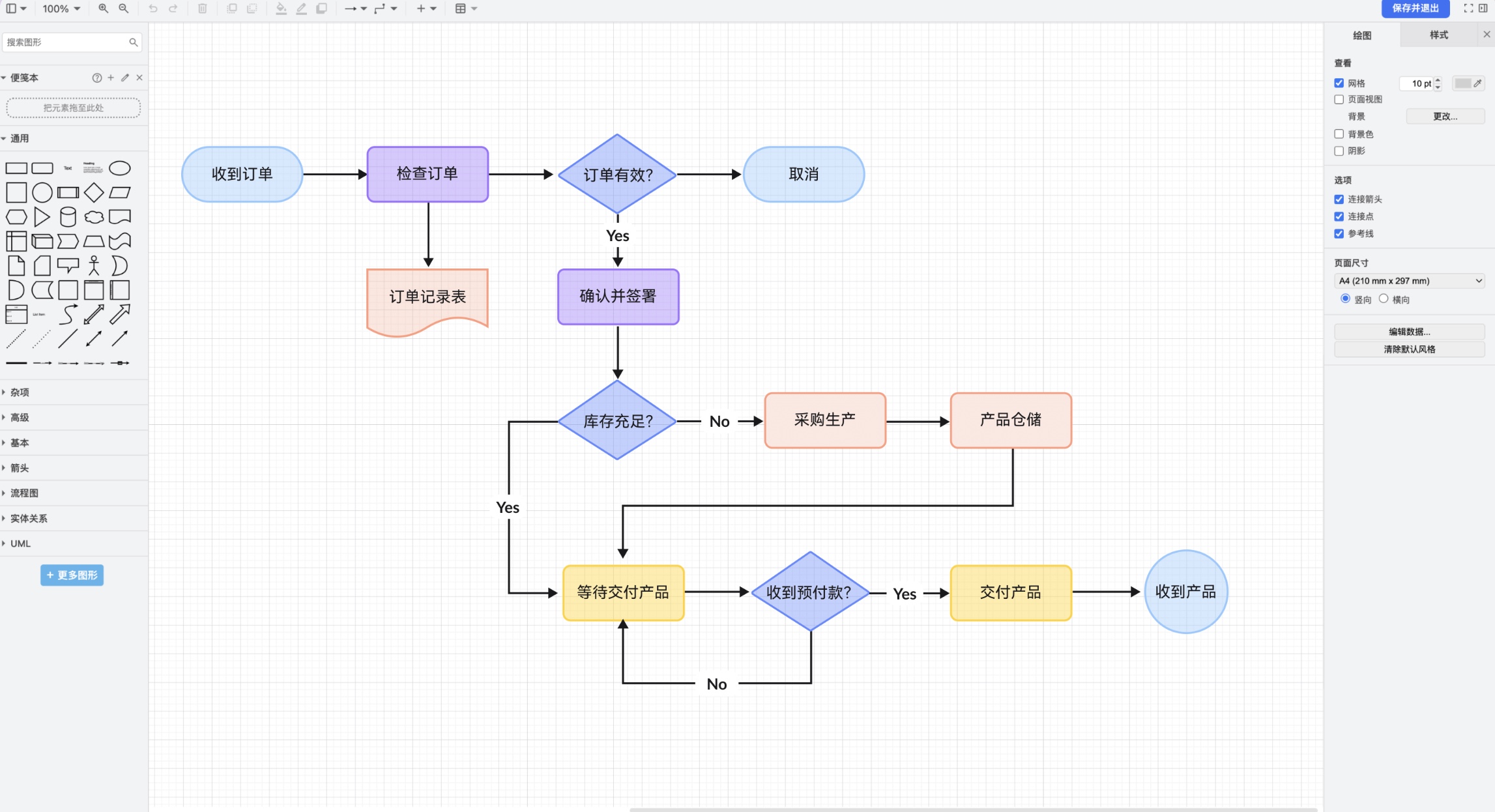Click the + 更多图形 button
Image resolution: width=1495 pixels, height=812 pixels.
pos(72,575)
